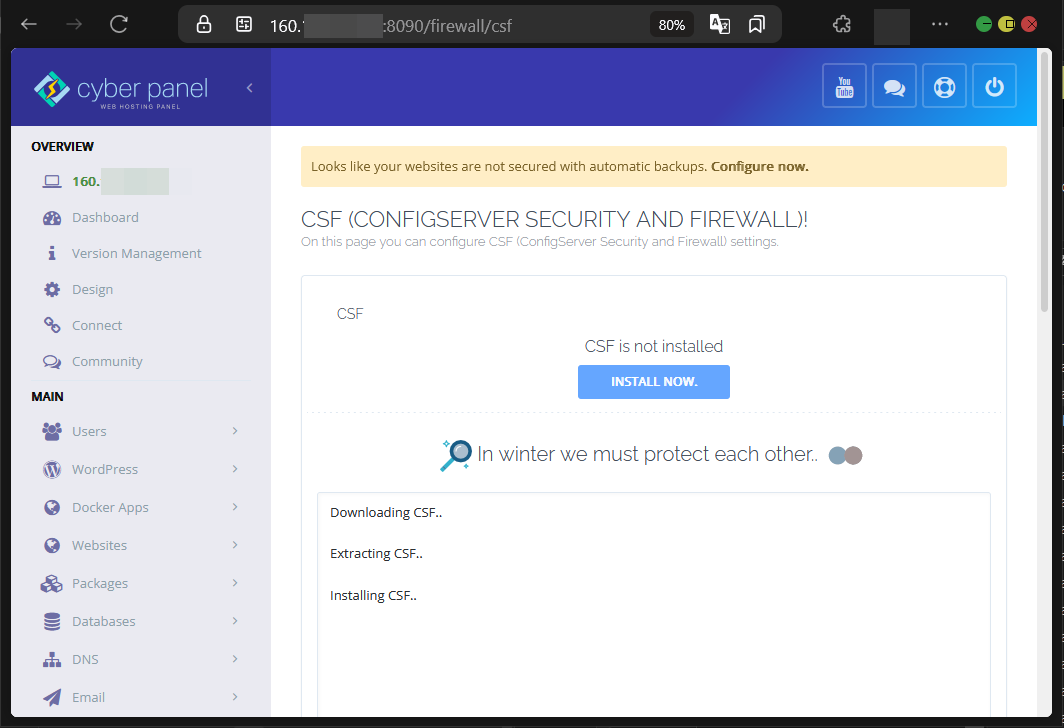The width and height of the screenshot is (1064, 728).
Task: Open Connect in the sidebar
Action: click(x=97, y=325)
